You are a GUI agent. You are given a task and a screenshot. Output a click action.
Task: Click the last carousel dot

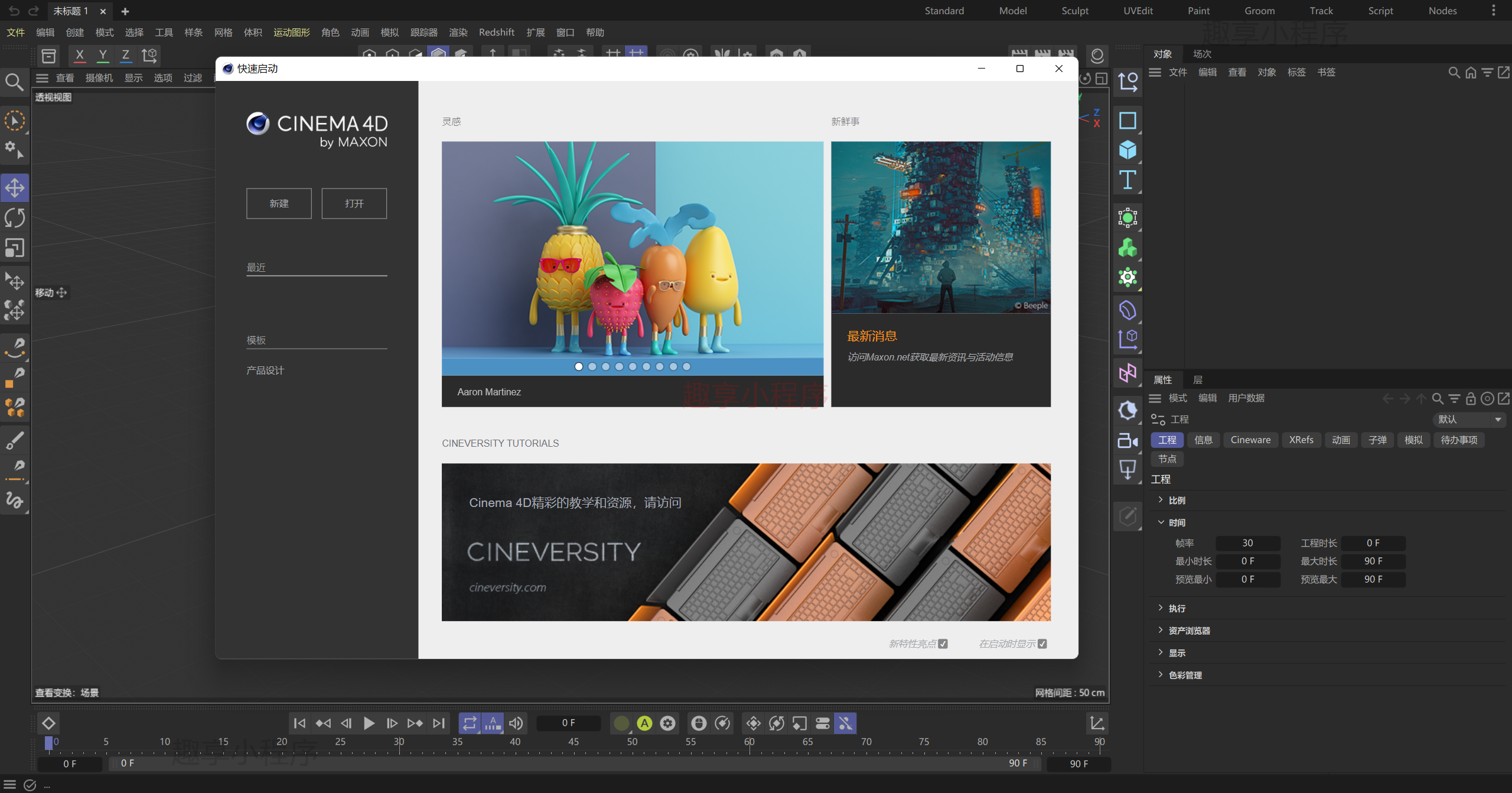(x=686, y=366)
